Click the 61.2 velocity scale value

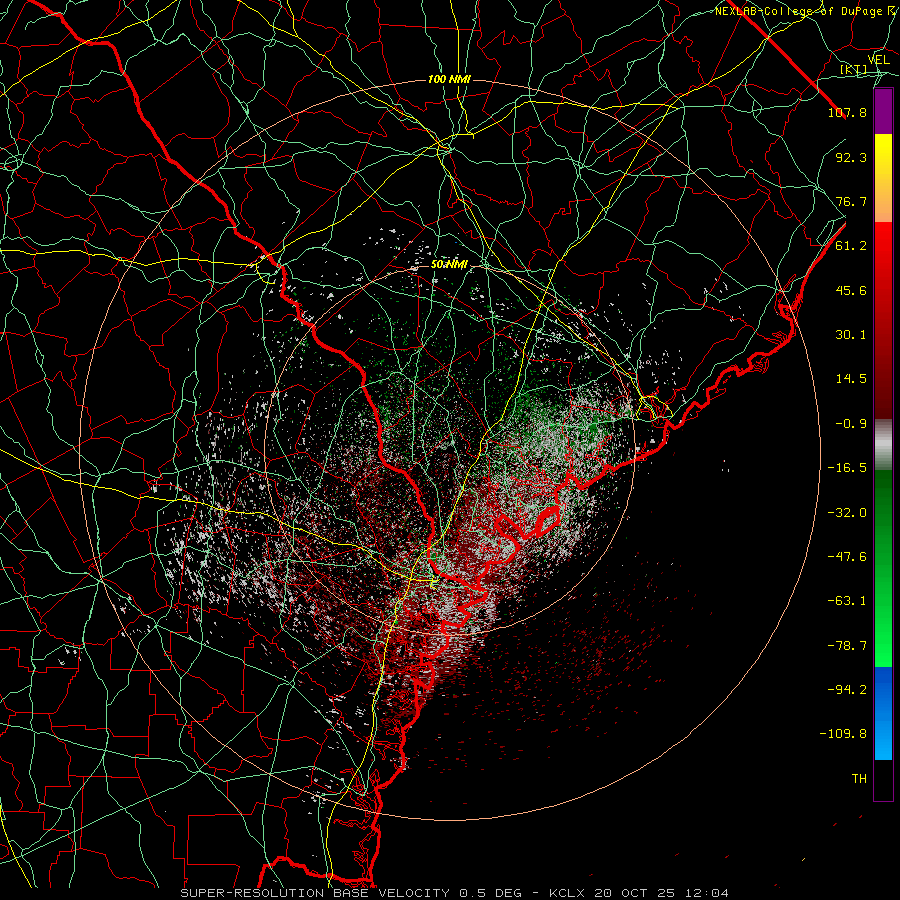pyautogui.click(x=851, y=246)
